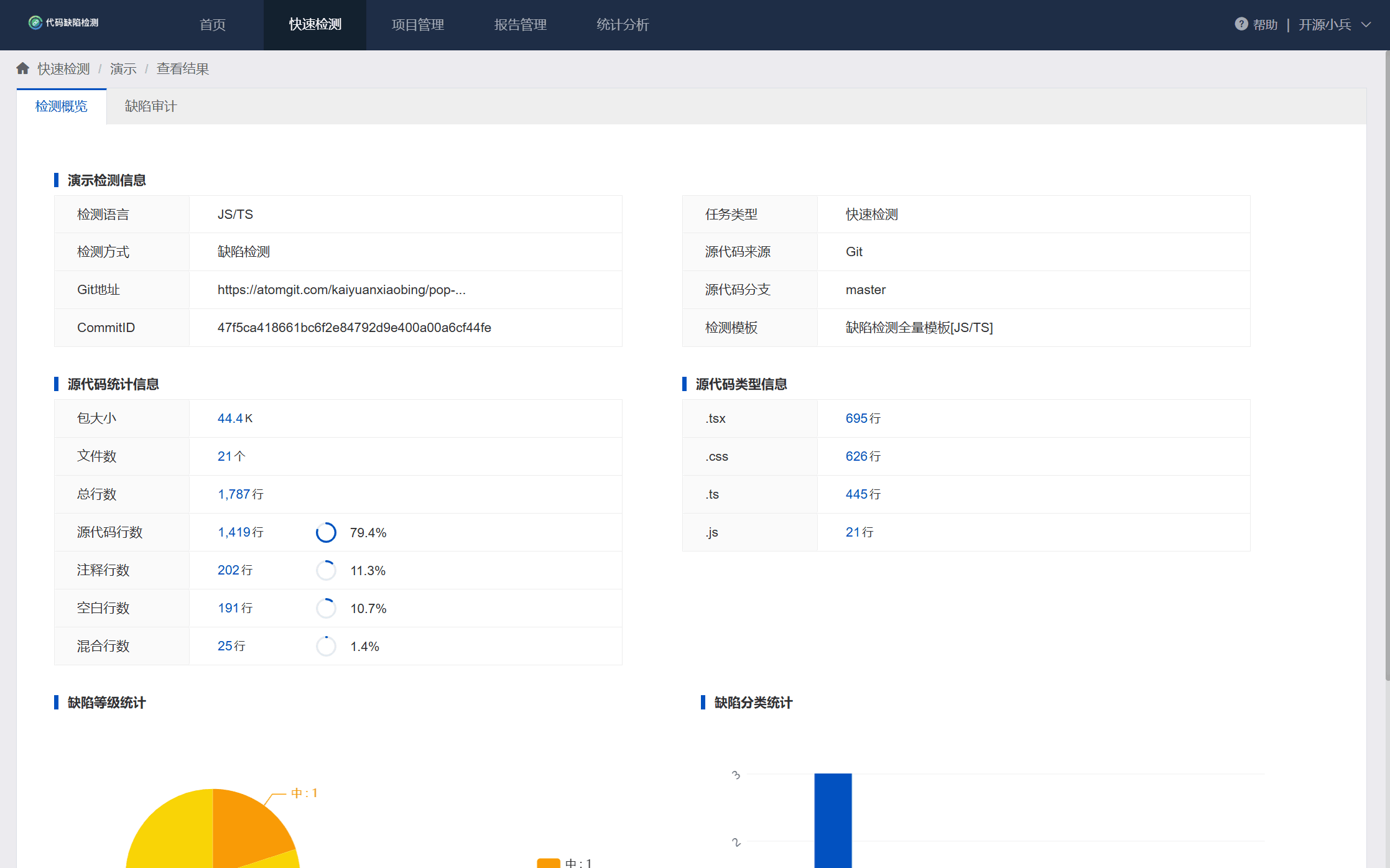Viewport: 1390px width, 868px height.
Task: Click the 演示检测信息 section heading
Action: [106, 180]
